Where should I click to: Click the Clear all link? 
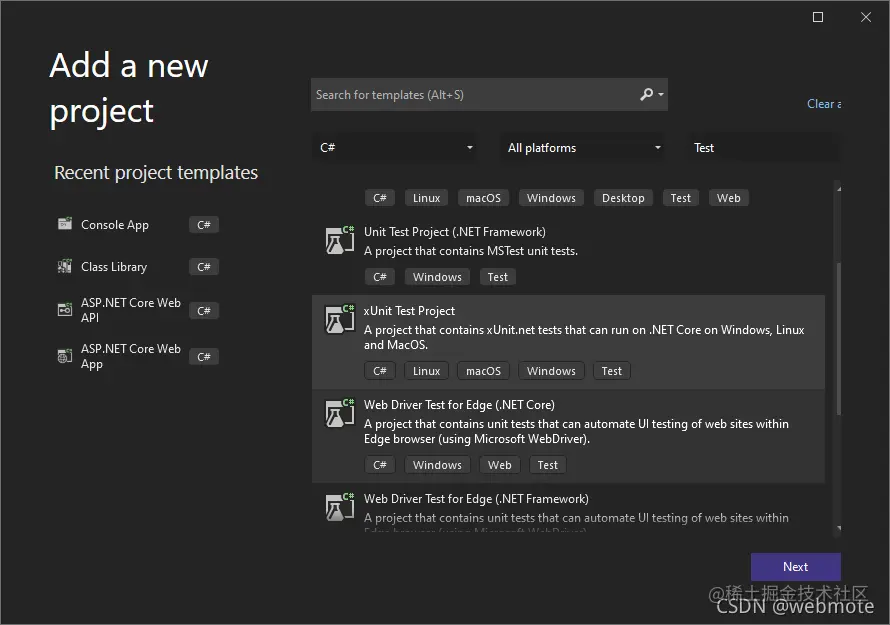(824, 104)
